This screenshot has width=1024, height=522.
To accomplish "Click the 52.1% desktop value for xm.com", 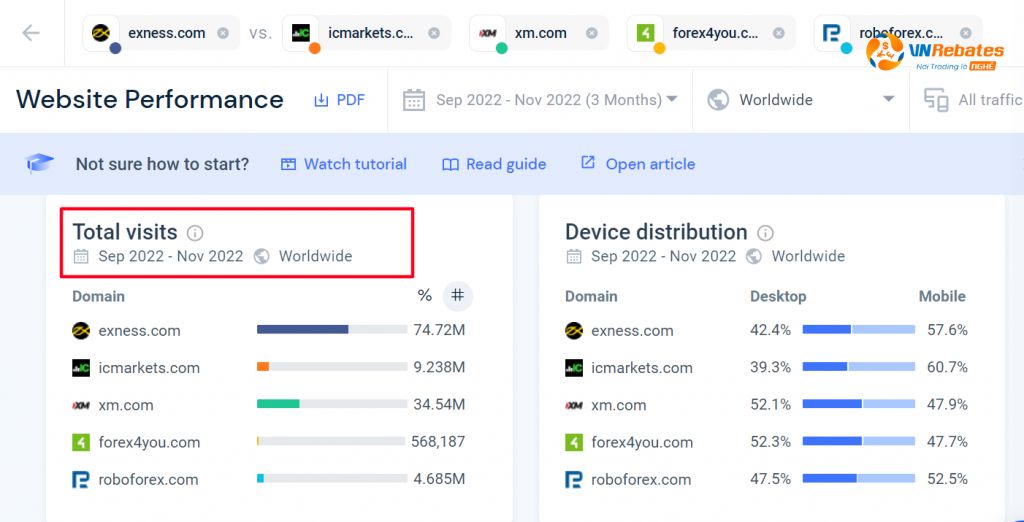I will coord(770,404).
